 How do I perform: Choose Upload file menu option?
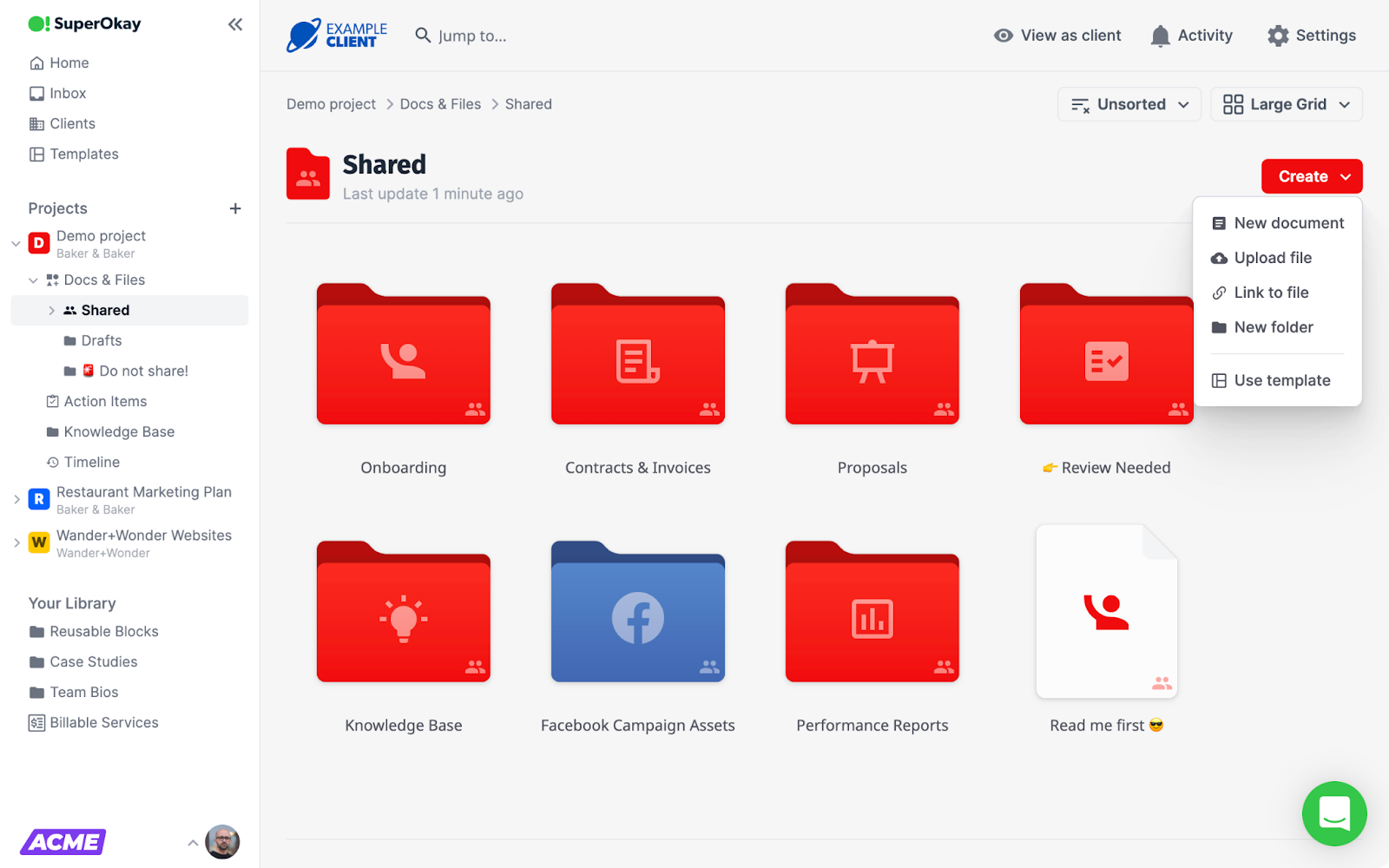coord(1272,258)
